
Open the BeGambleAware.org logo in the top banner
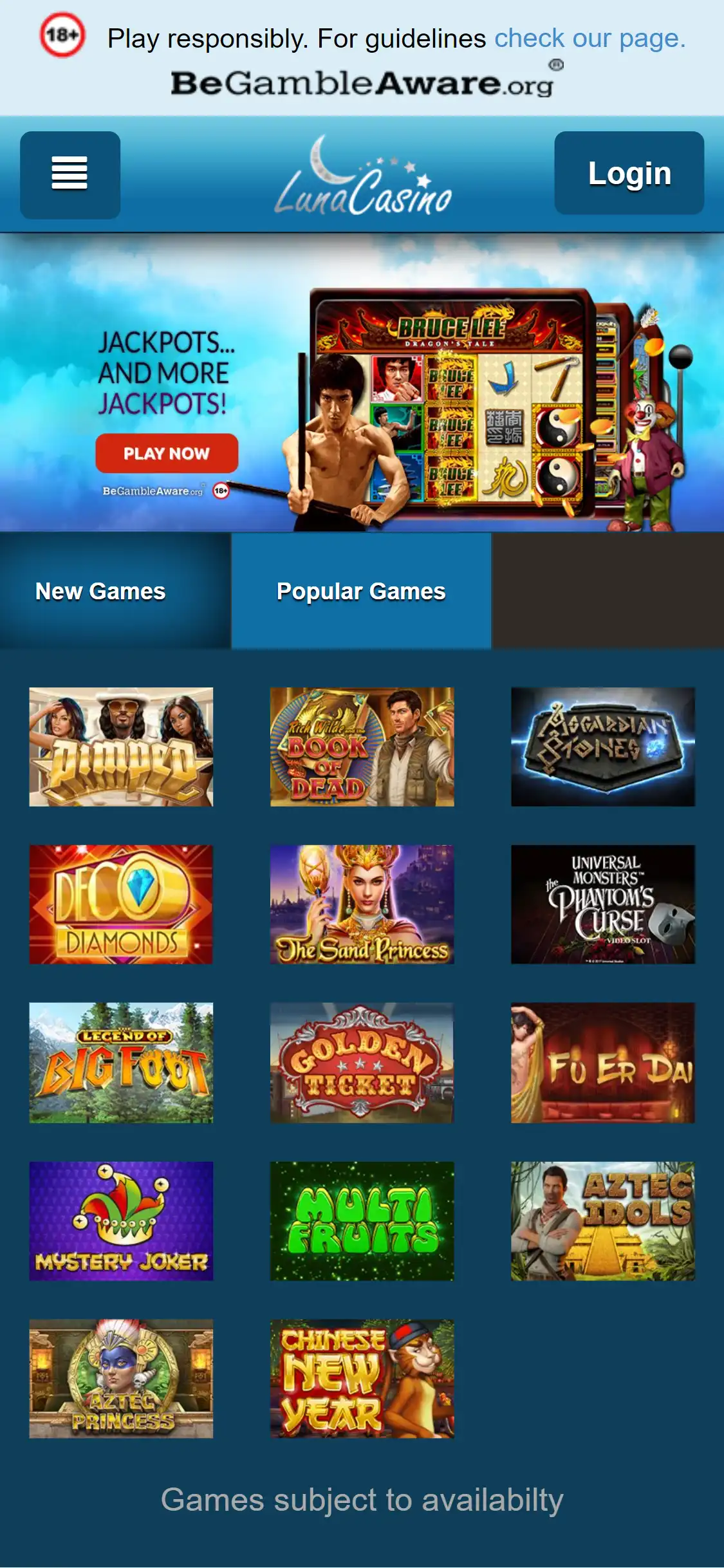pos(367,80)
